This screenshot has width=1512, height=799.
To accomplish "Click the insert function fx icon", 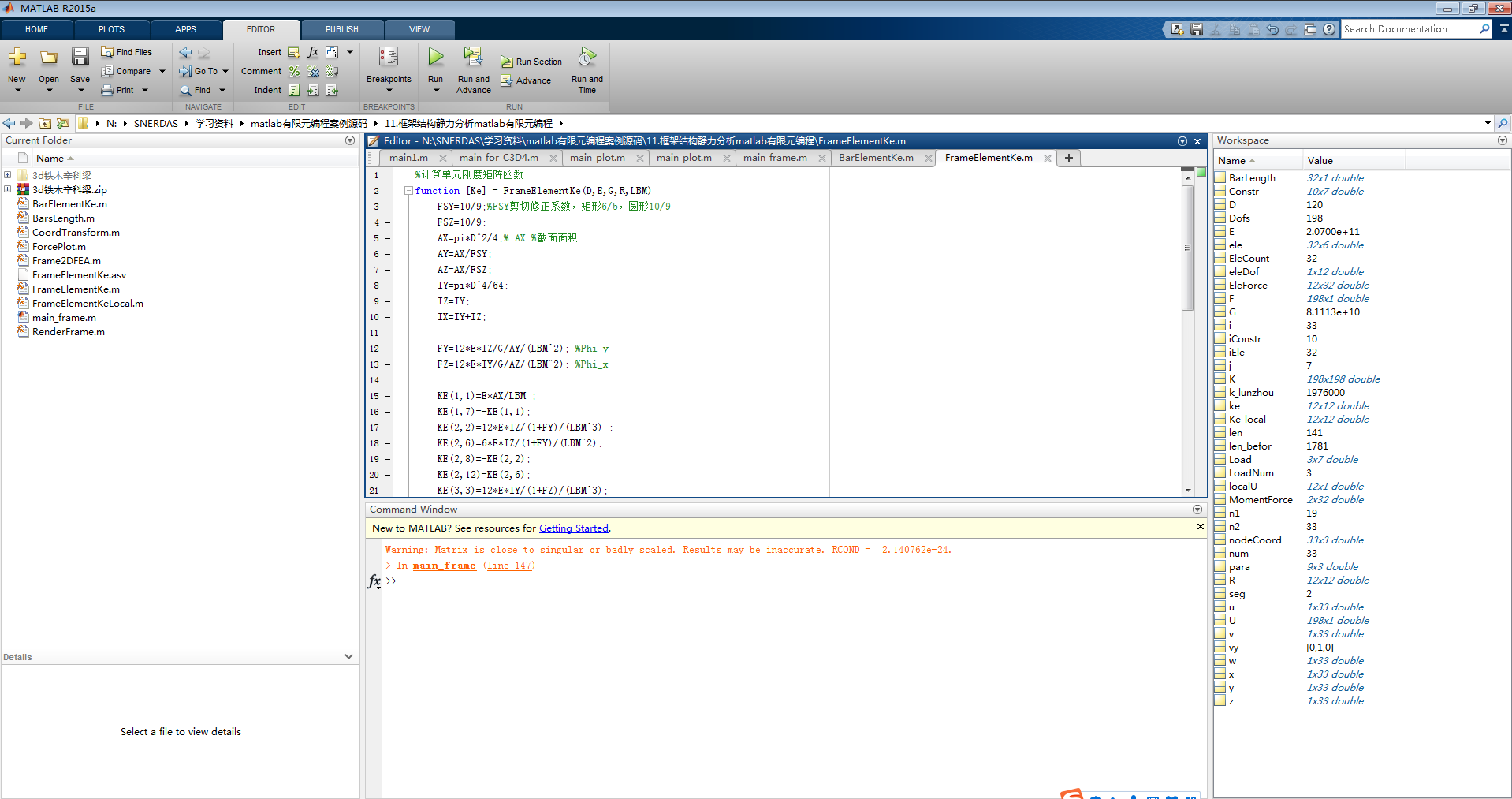I will [313, 52].
